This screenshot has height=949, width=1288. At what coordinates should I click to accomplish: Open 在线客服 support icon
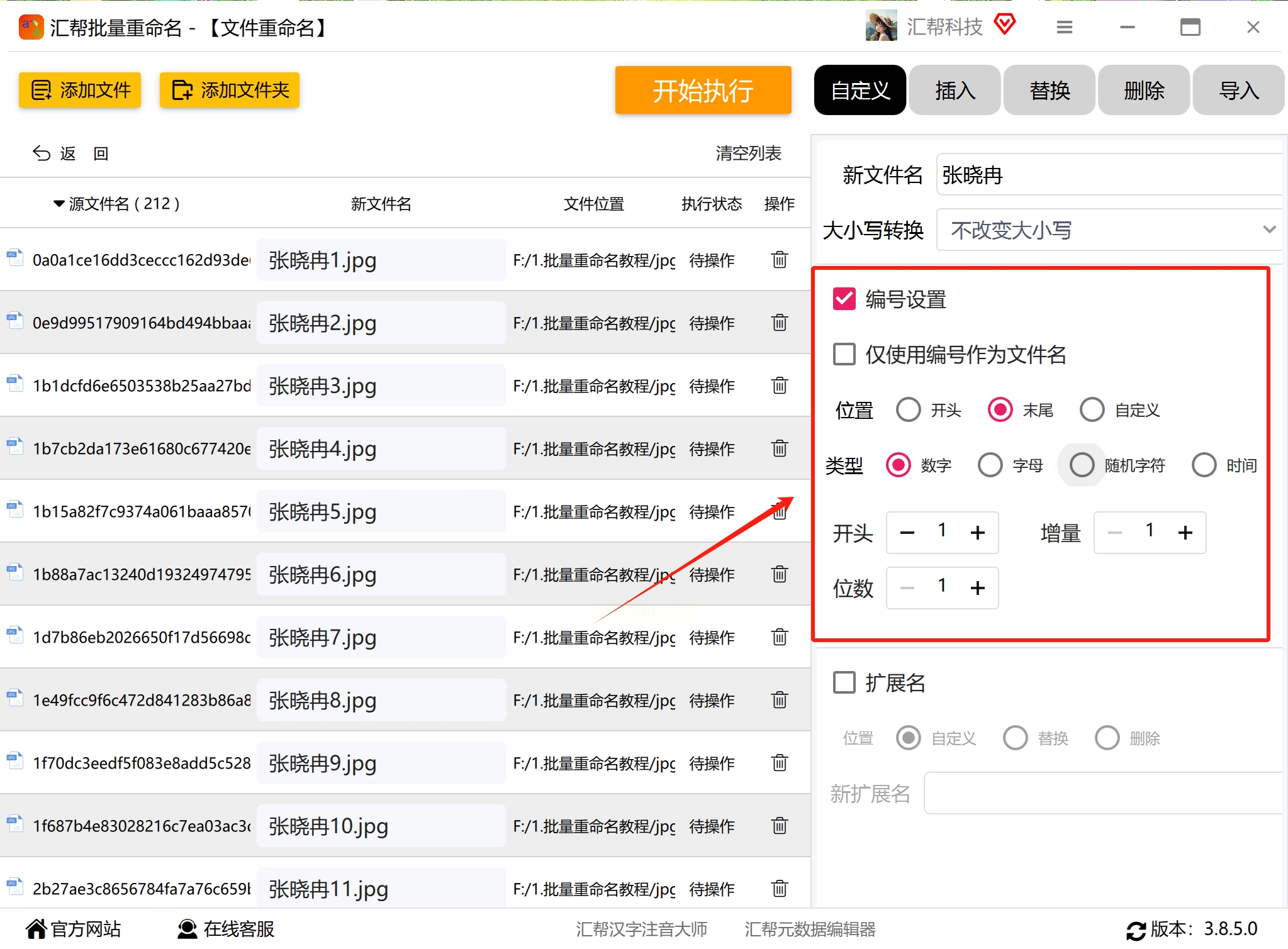[187, 928]
